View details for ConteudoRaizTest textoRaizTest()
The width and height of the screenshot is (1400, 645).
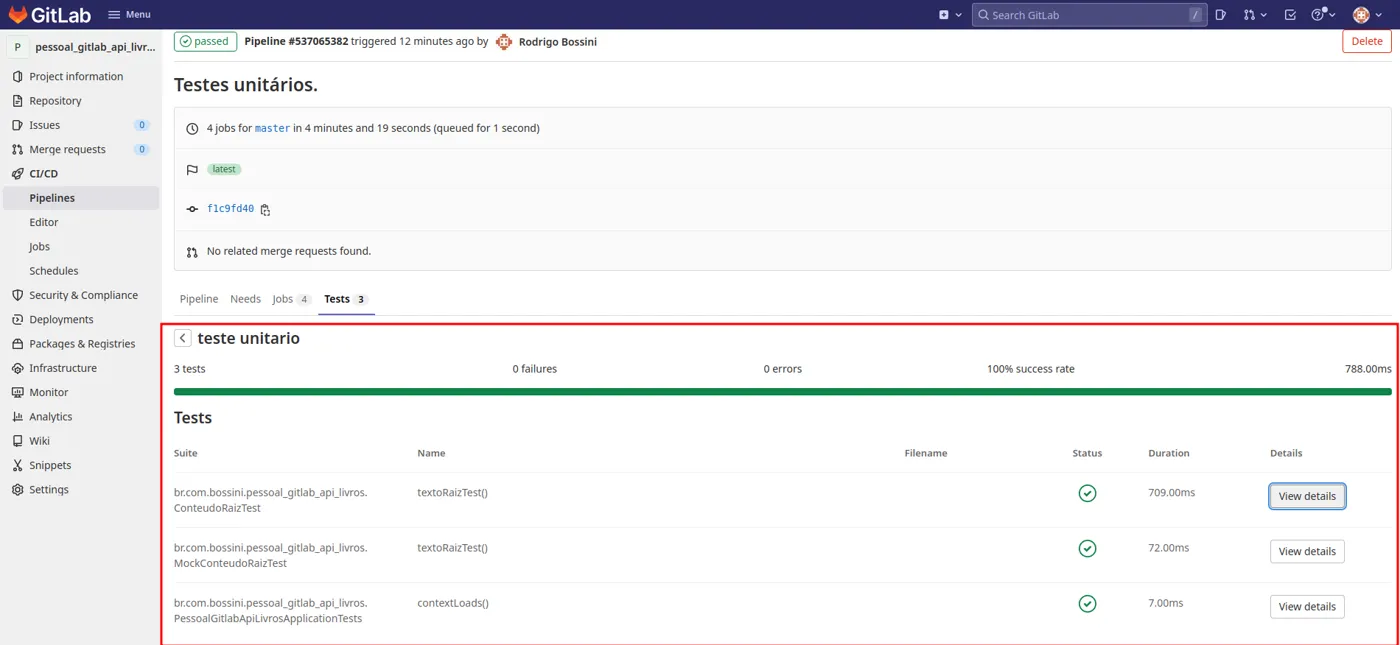[1307, 496]
